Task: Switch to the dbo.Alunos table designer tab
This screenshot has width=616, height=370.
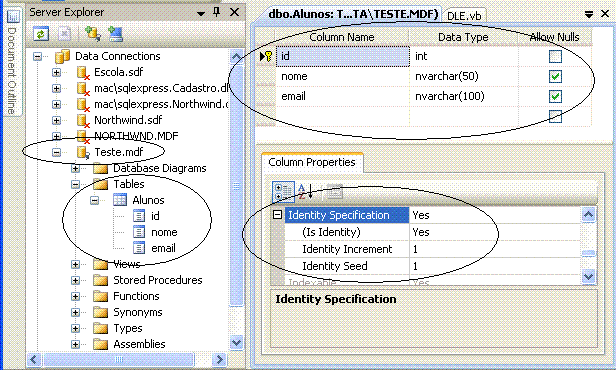Action: coord(352,15)
